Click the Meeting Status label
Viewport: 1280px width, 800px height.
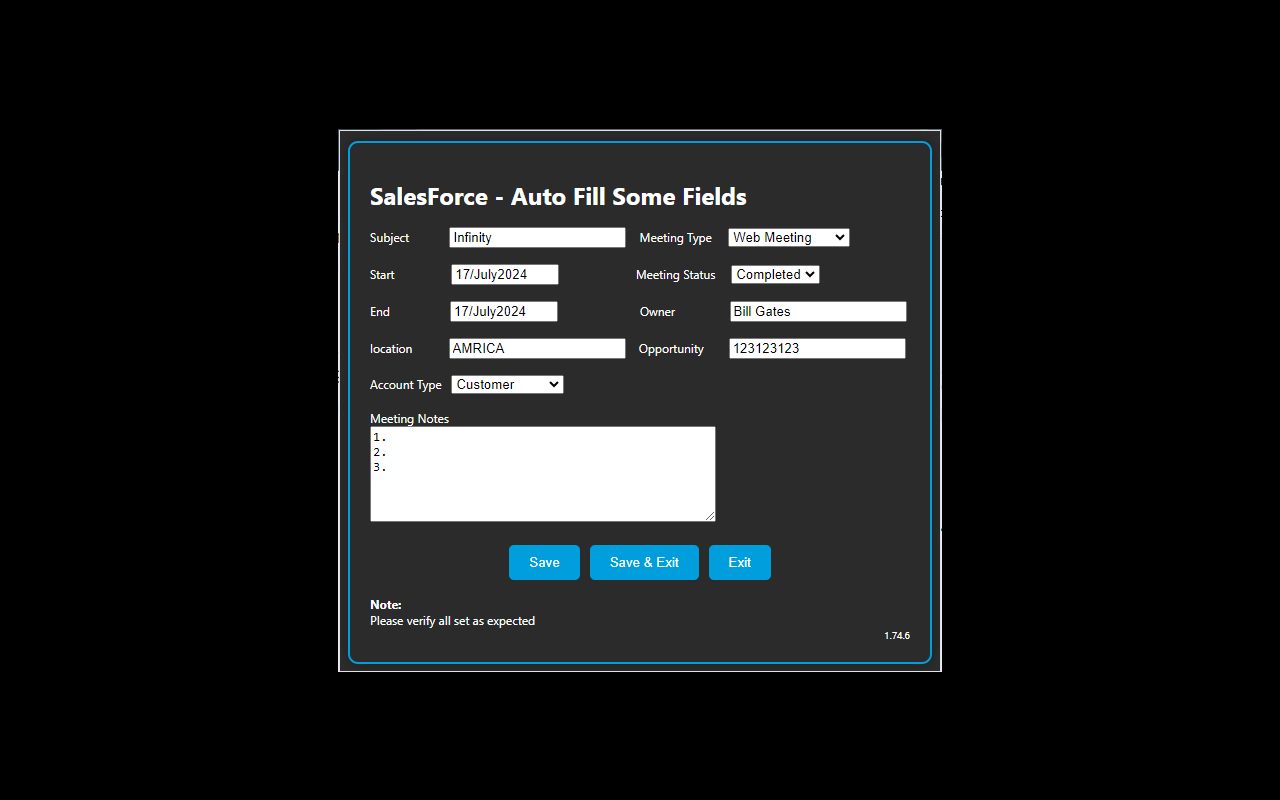675,275
